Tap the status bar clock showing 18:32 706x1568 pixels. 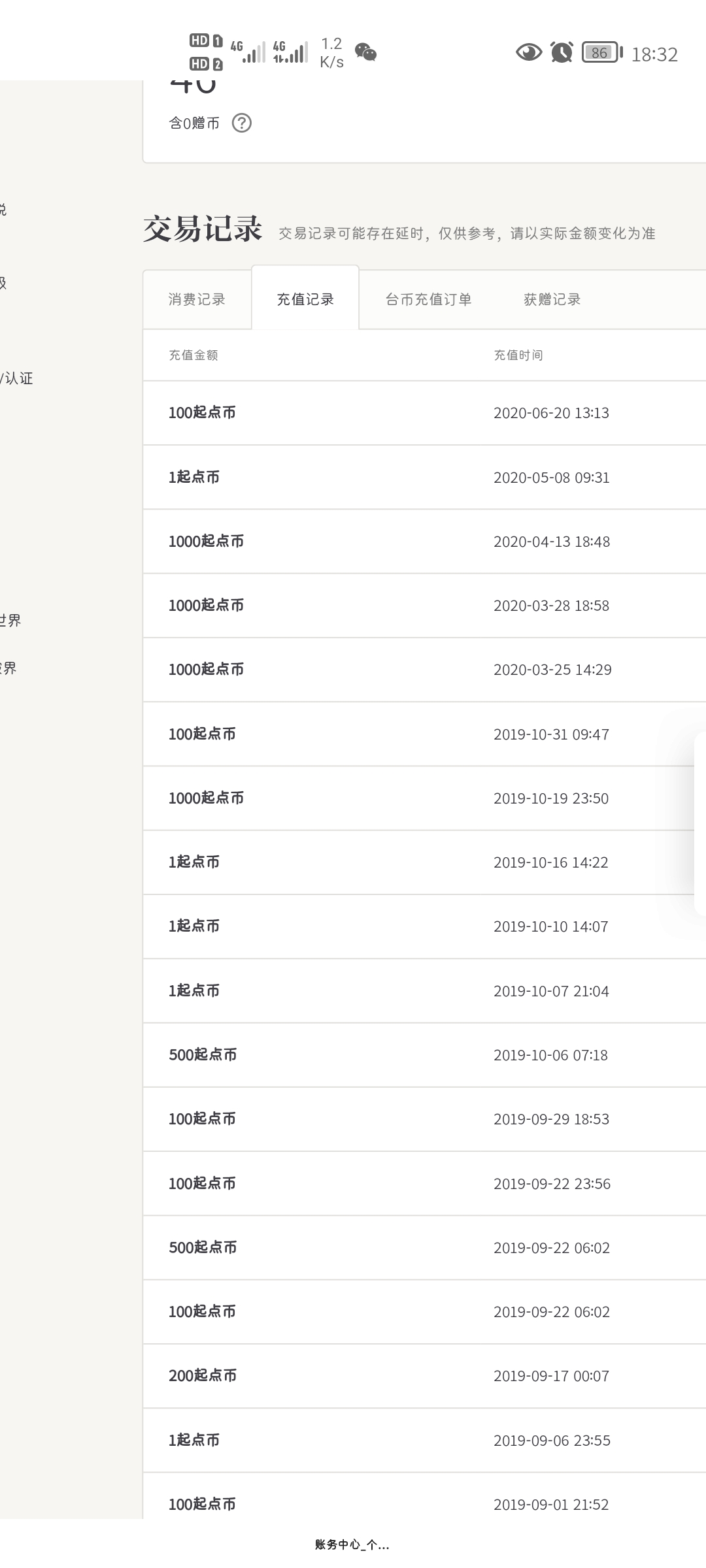pos(654,54)
